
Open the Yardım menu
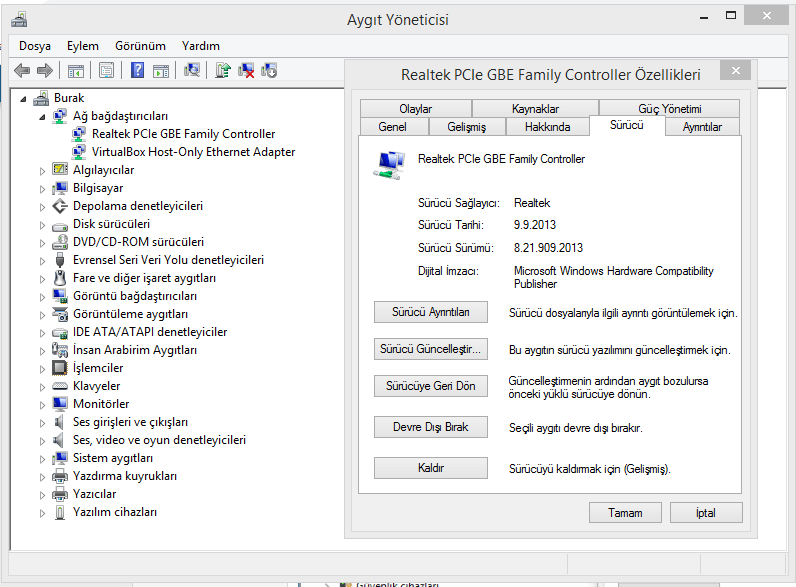(x=201, y=46)
